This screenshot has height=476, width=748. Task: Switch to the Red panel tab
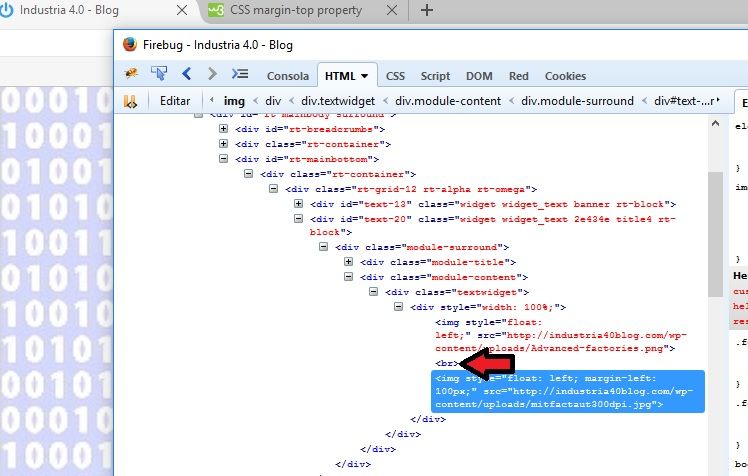pos(519,76)
